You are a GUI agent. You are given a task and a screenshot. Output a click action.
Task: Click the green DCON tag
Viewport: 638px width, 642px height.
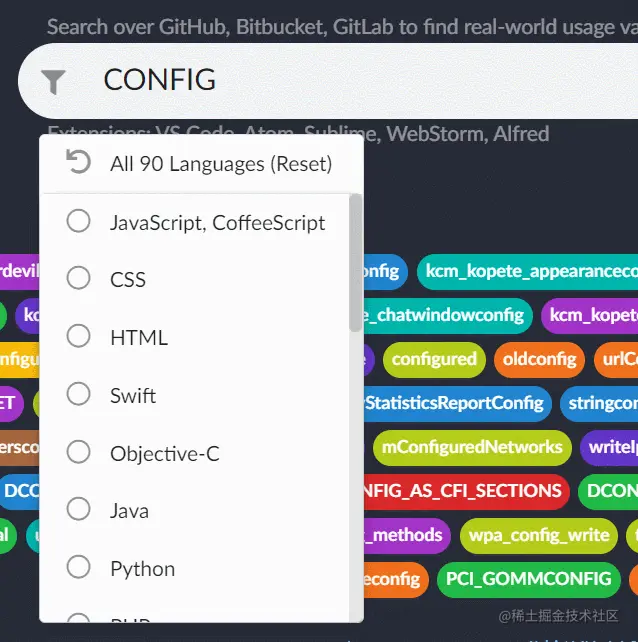(608, 492)
